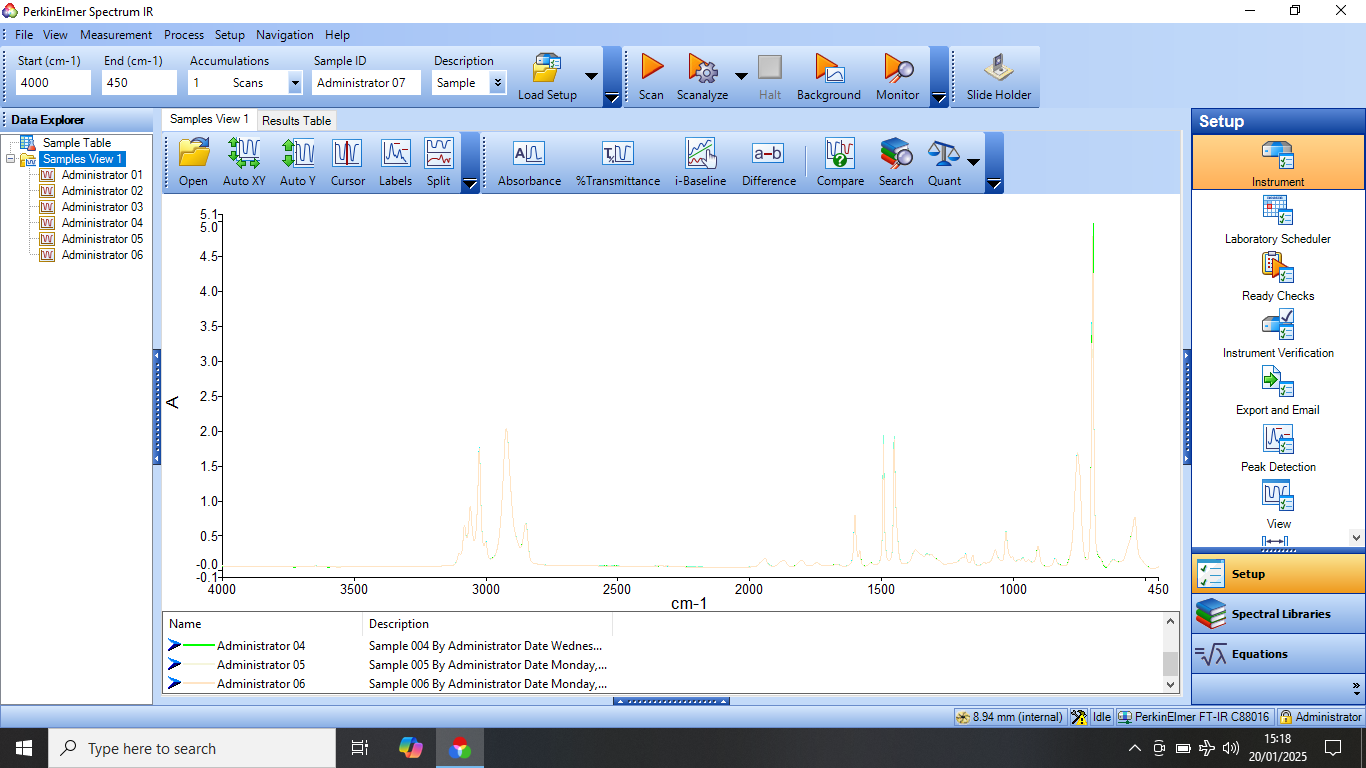Toggle the vertical Cursor on graph
The height and width of the screenshot is (768, 1366).
click(x=347, y=154)
